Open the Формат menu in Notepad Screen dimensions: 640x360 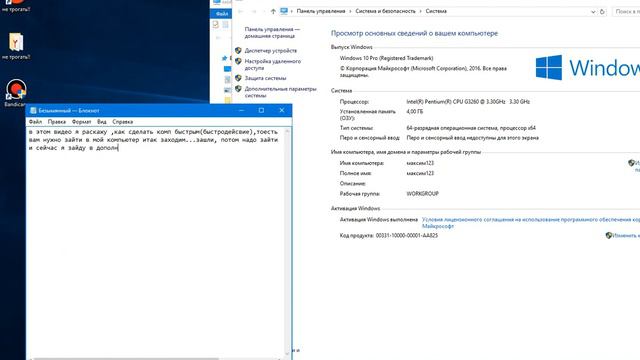pyautogui.click(x=82, y=122)
